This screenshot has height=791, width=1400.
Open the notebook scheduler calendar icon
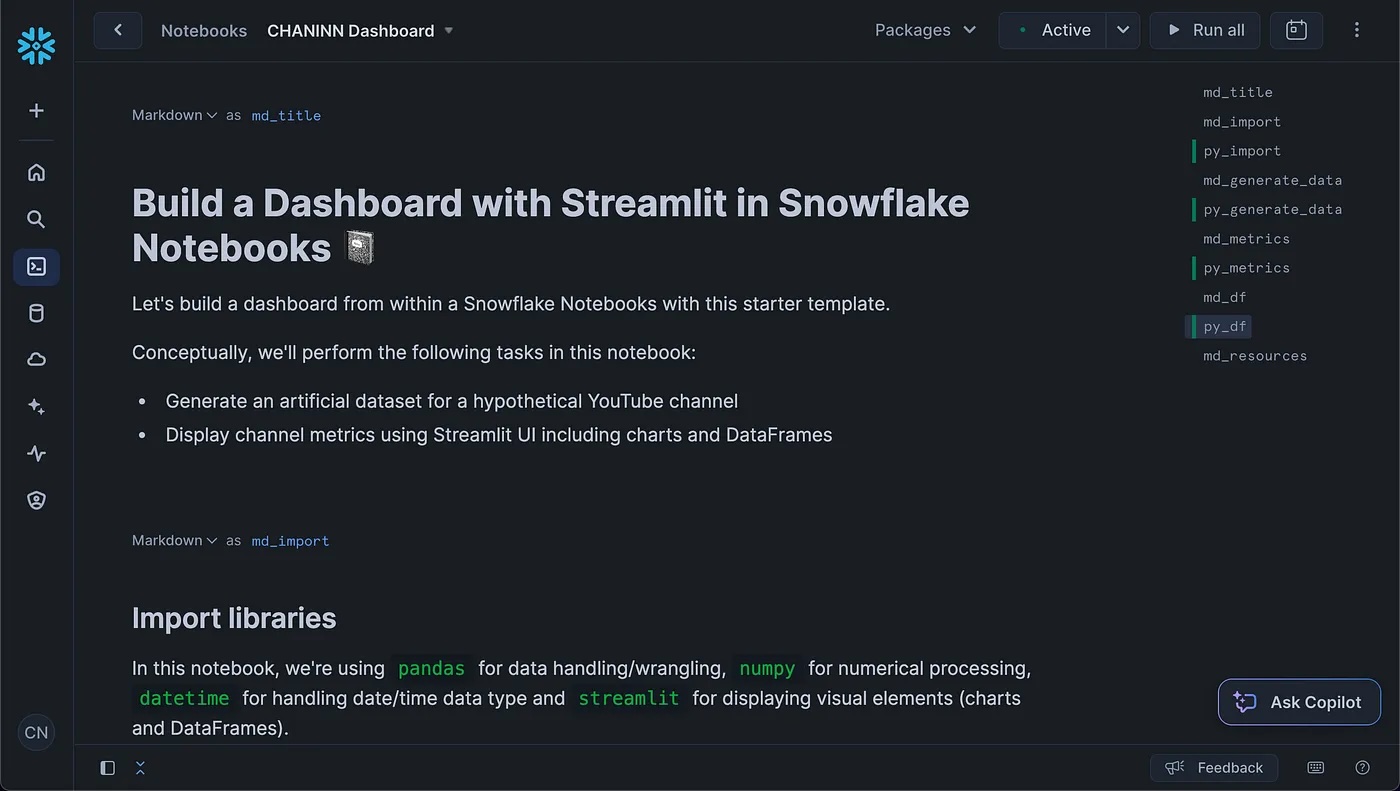(1296, 30)
